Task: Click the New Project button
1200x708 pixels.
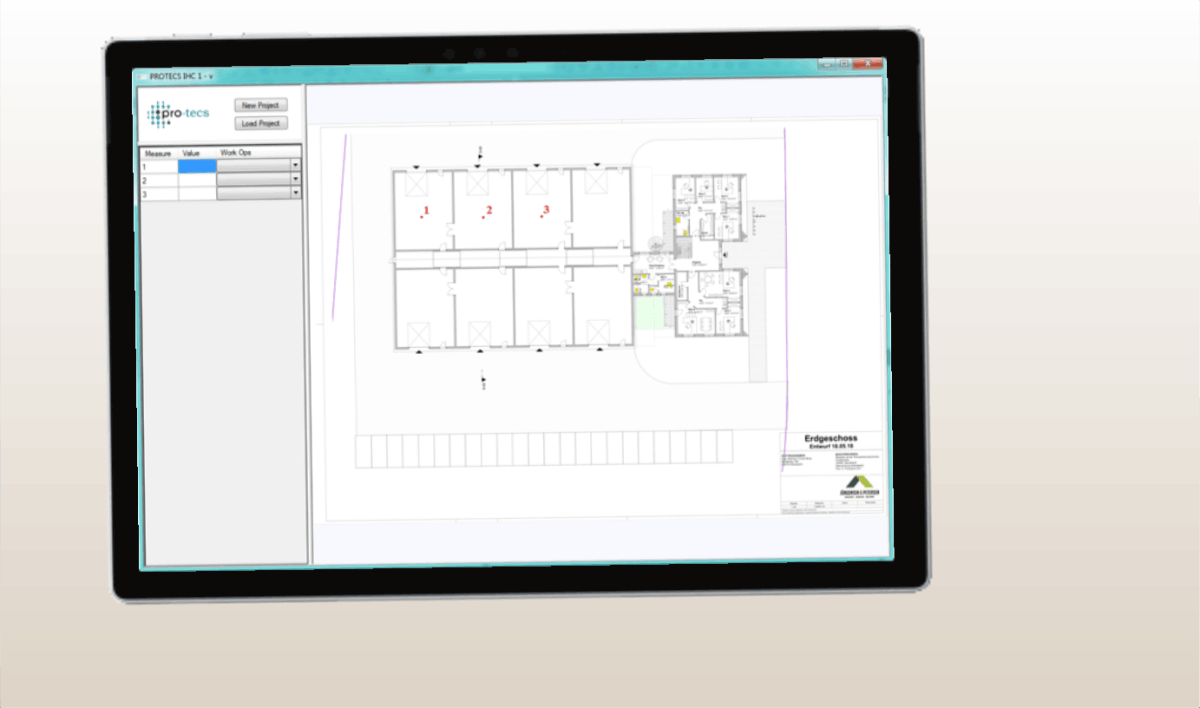Action: (x=261, y=105)
